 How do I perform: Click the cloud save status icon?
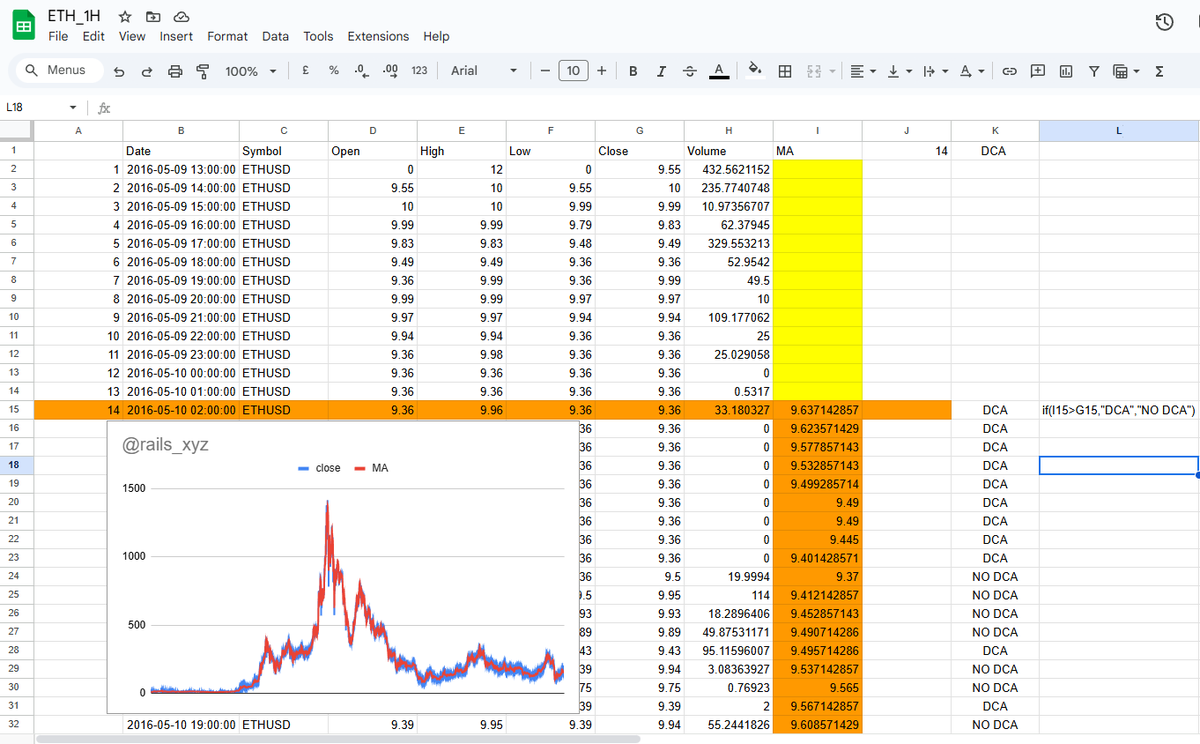(x=181, y=17)
